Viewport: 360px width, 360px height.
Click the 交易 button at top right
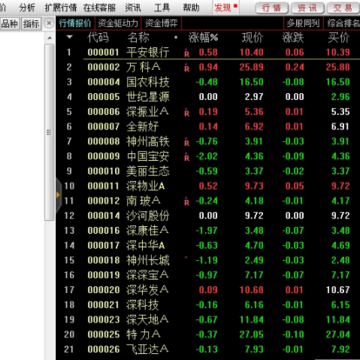click(343, 8)
